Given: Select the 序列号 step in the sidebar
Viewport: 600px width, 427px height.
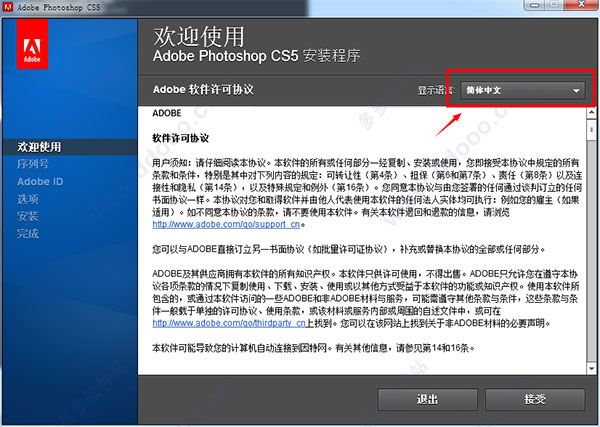Looking at the screenshot, I should (32, 164).
